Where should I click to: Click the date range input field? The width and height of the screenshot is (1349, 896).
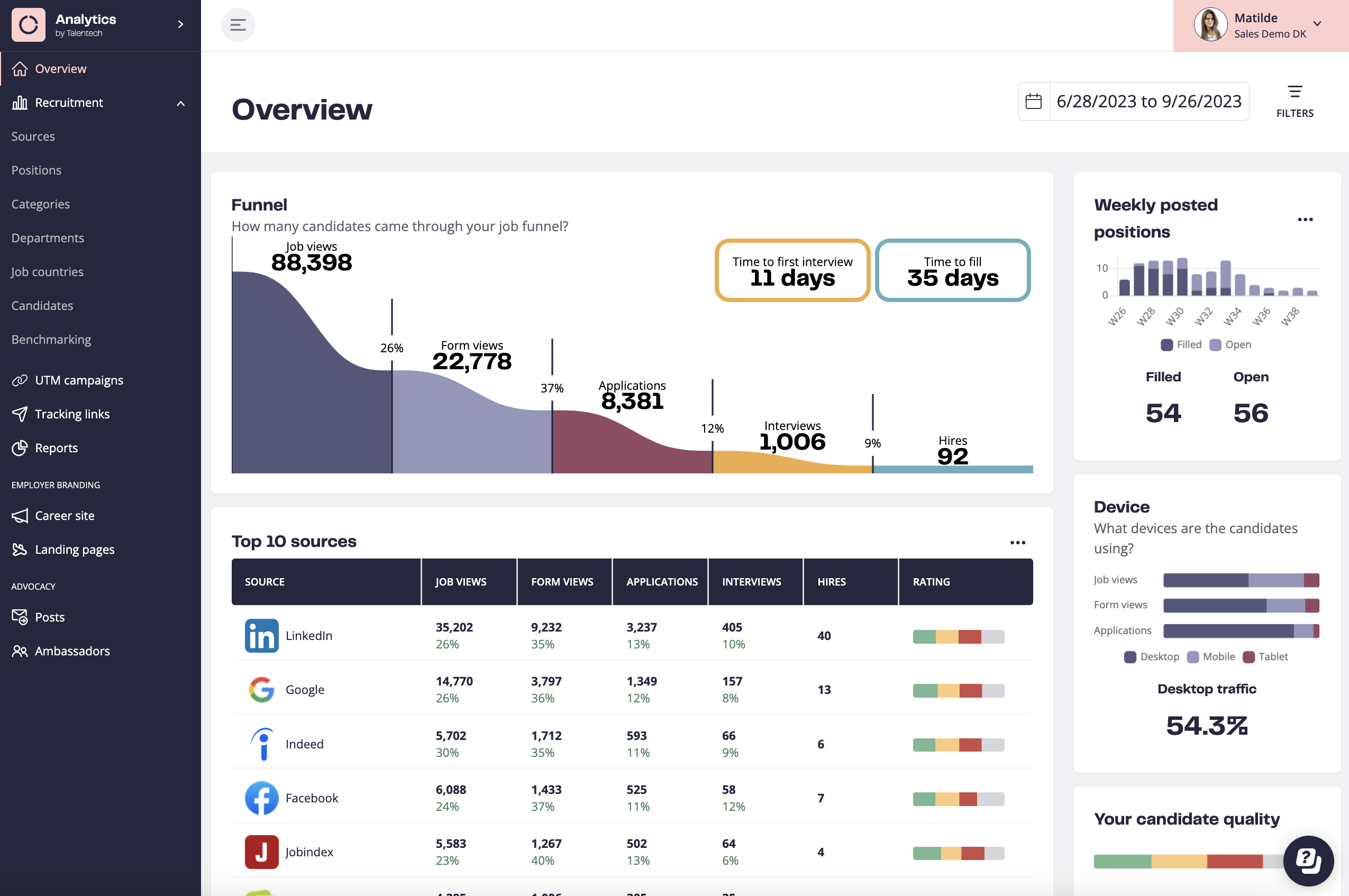pos(1149,101)
